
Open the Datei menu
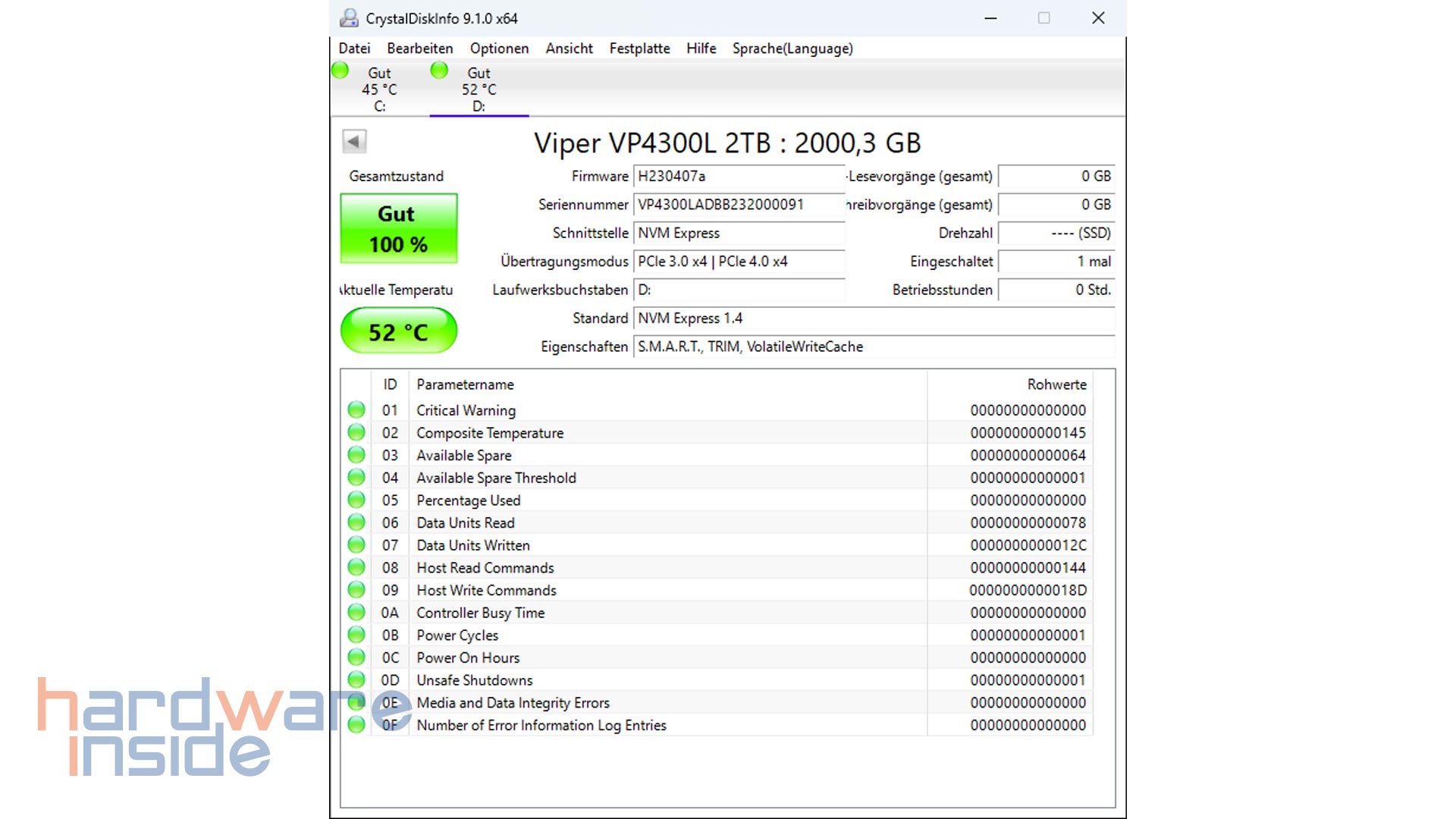(x=353, y=48)
